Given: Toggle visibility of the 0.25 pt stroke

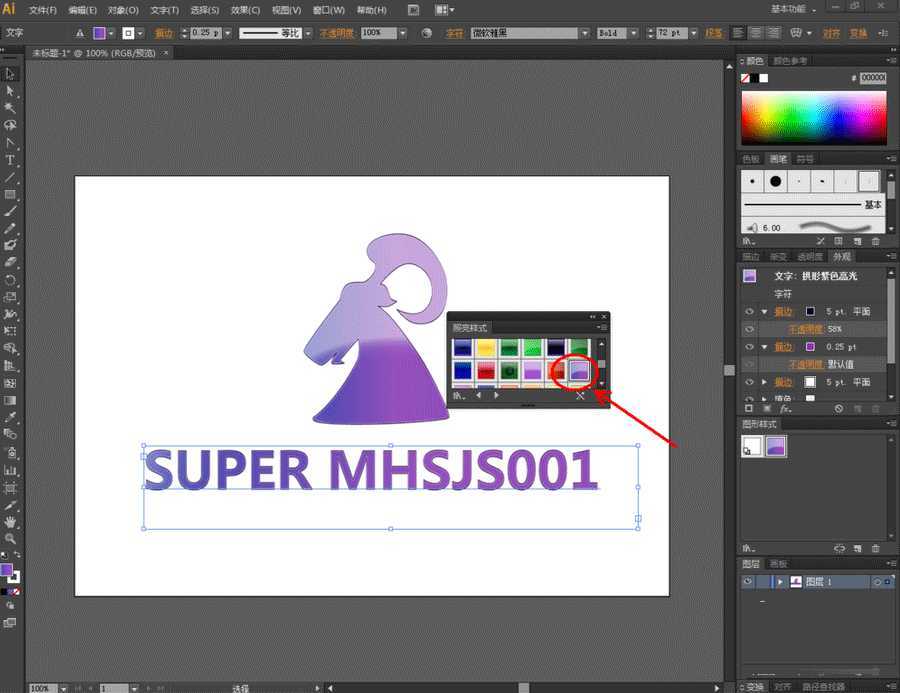Looking at the screenshot, I should click(748, 346).
